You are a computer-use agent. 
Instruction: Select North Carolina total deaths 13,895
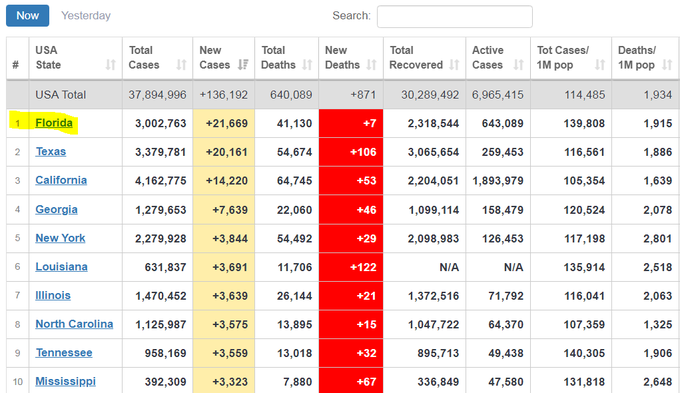coord(294,324)
